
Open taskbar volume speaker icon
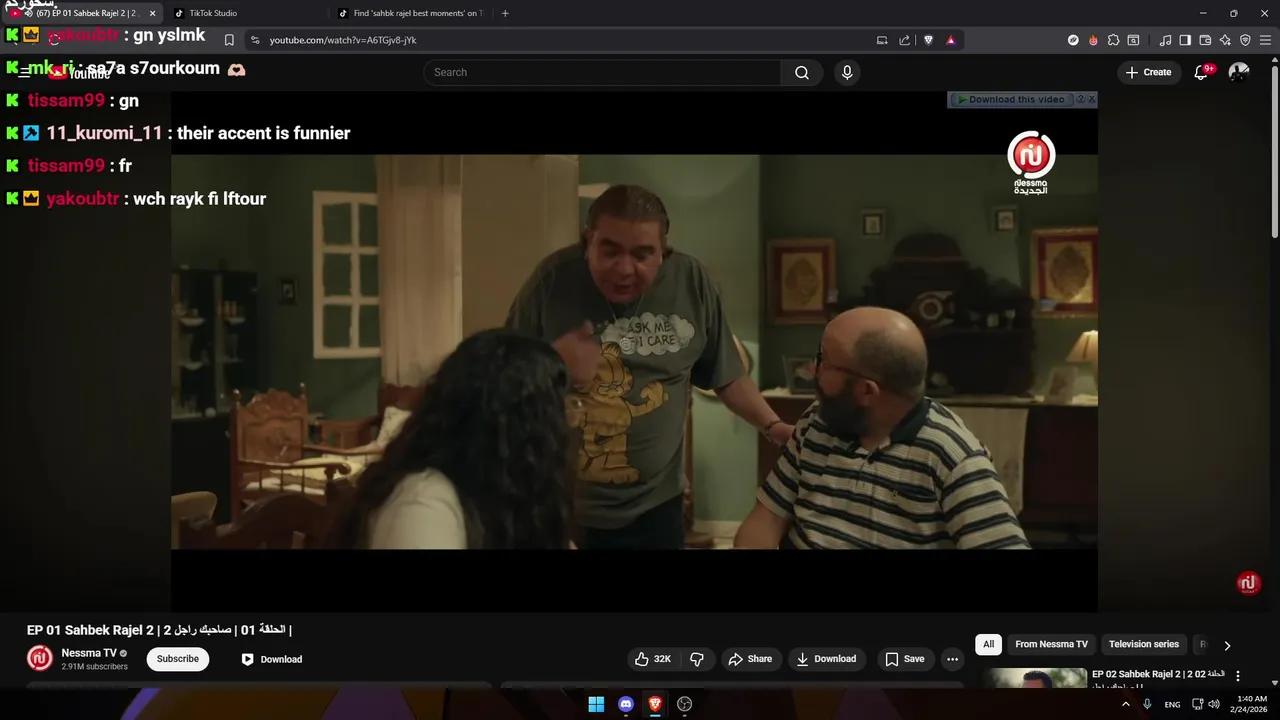point(1214,704)
